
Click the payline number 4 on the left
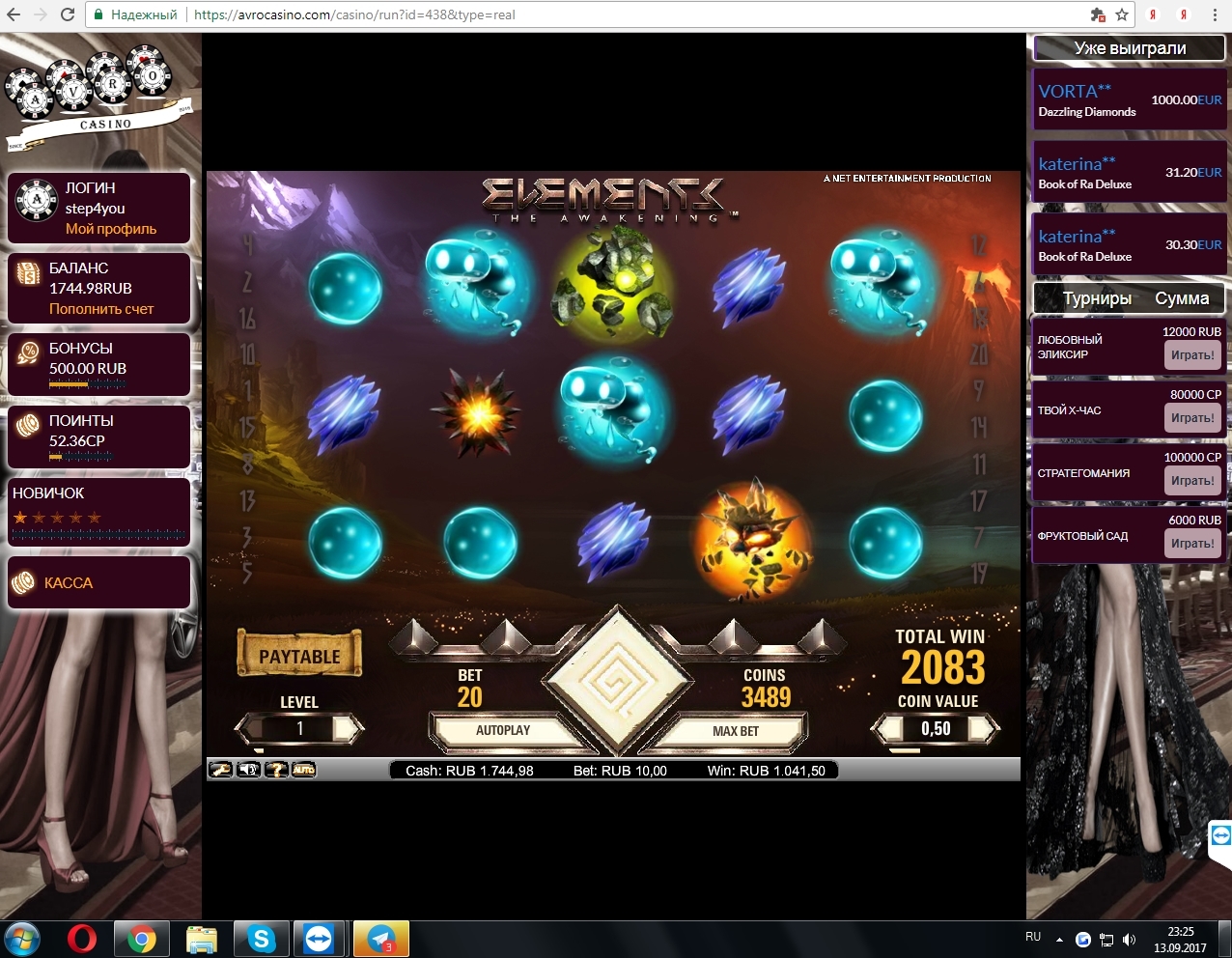(x=247, y=245)
